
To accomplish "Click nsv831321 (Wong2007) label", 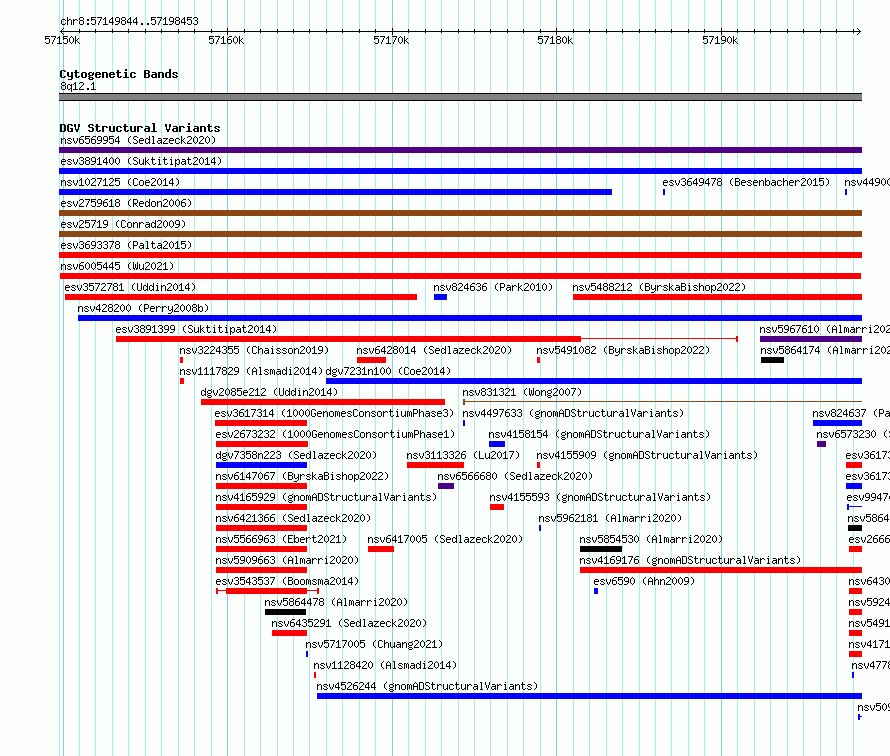I will [522, 392].
